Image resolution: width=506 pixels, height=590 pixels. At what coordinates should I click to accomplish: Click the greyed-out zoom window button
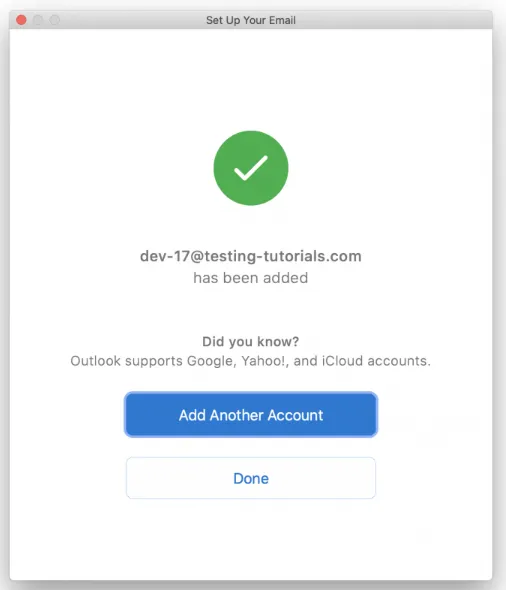pos(55,20)
